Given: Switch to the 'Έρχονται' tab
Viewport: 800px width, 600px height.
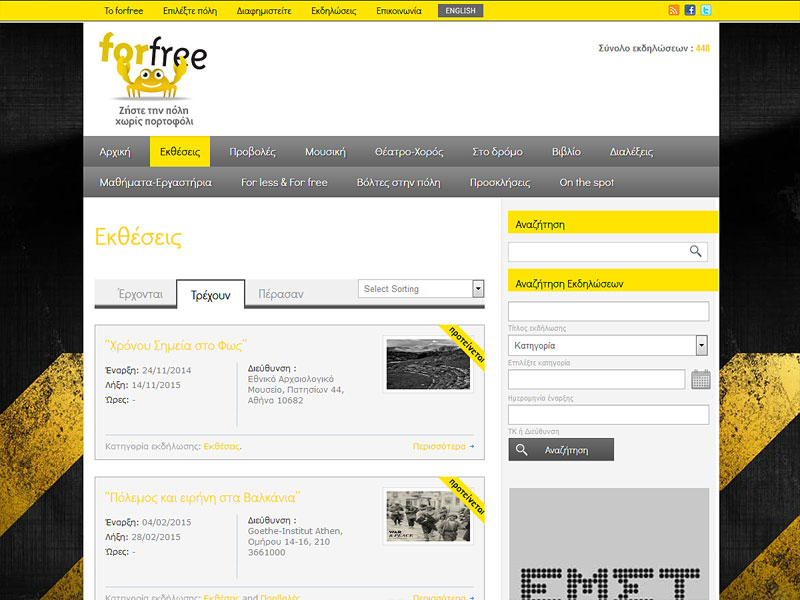Looking at the screenshot, I should [x=140, y=294].
